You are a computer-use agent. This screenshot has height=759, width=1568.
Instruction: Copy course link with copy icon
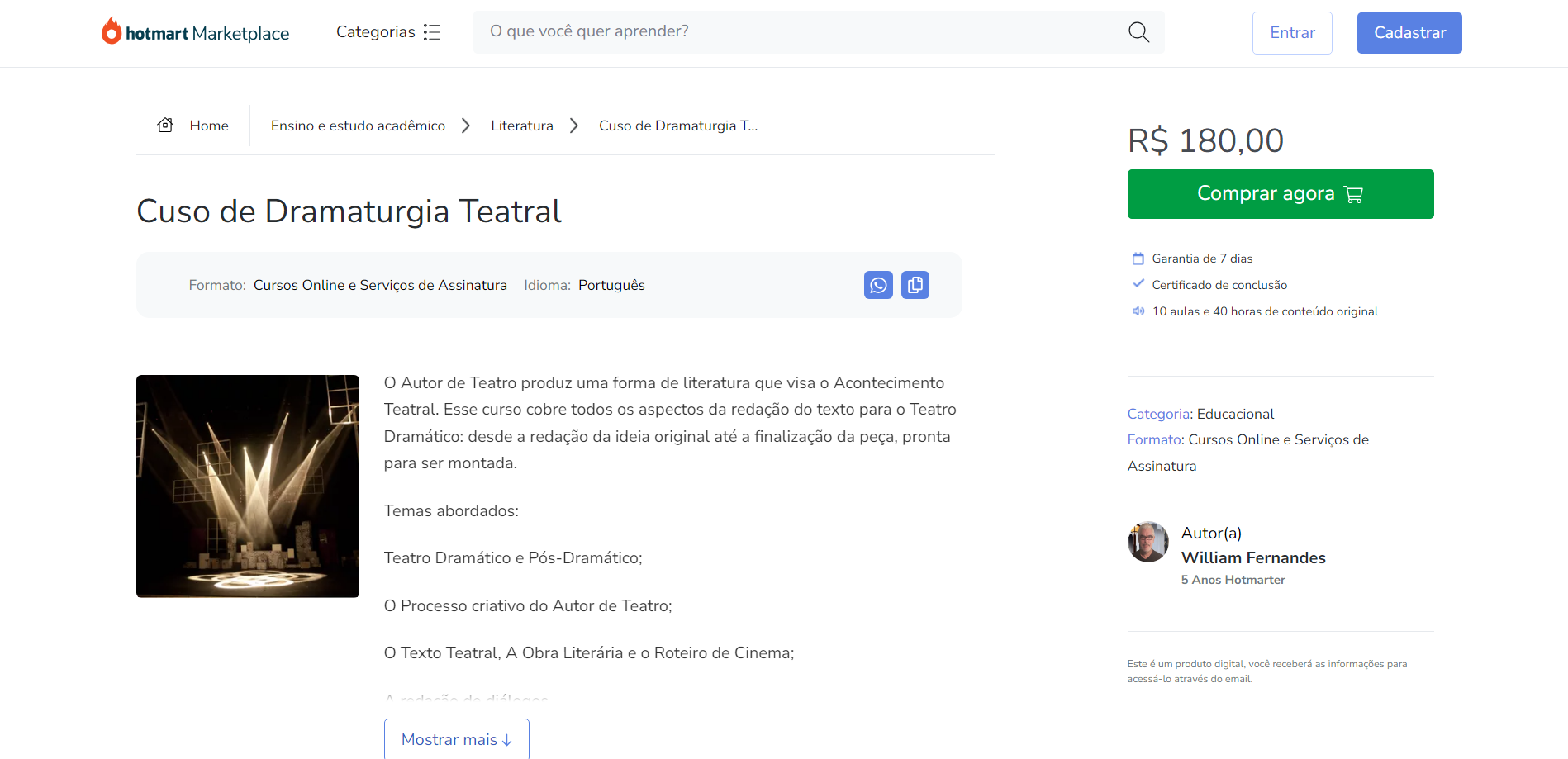915,285
